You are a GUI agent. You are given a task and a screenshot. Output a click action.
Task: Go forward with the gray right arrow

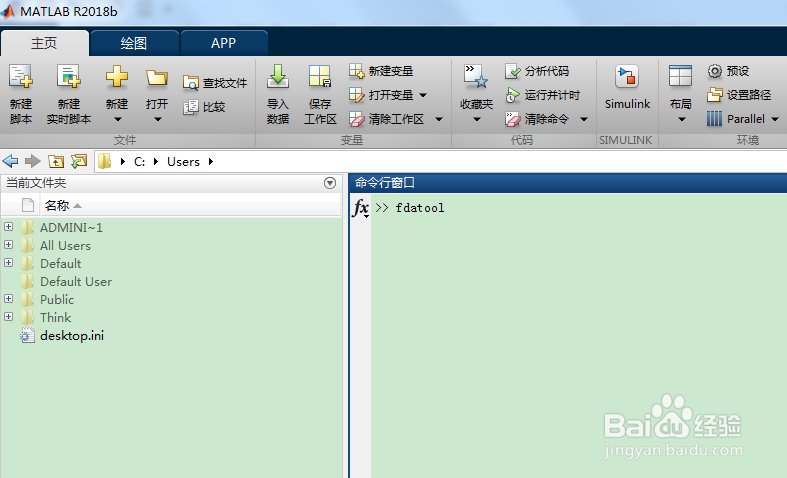[x=33, y=161]
